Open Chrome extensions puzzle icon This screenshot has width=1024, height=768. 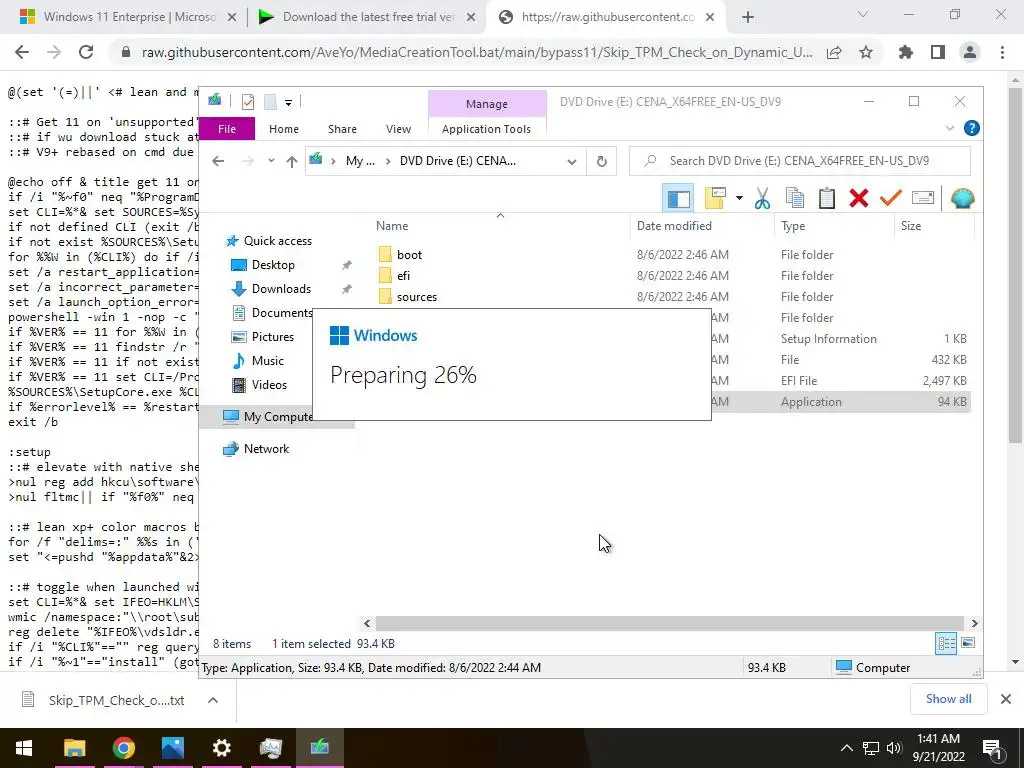tap(905, 52)
